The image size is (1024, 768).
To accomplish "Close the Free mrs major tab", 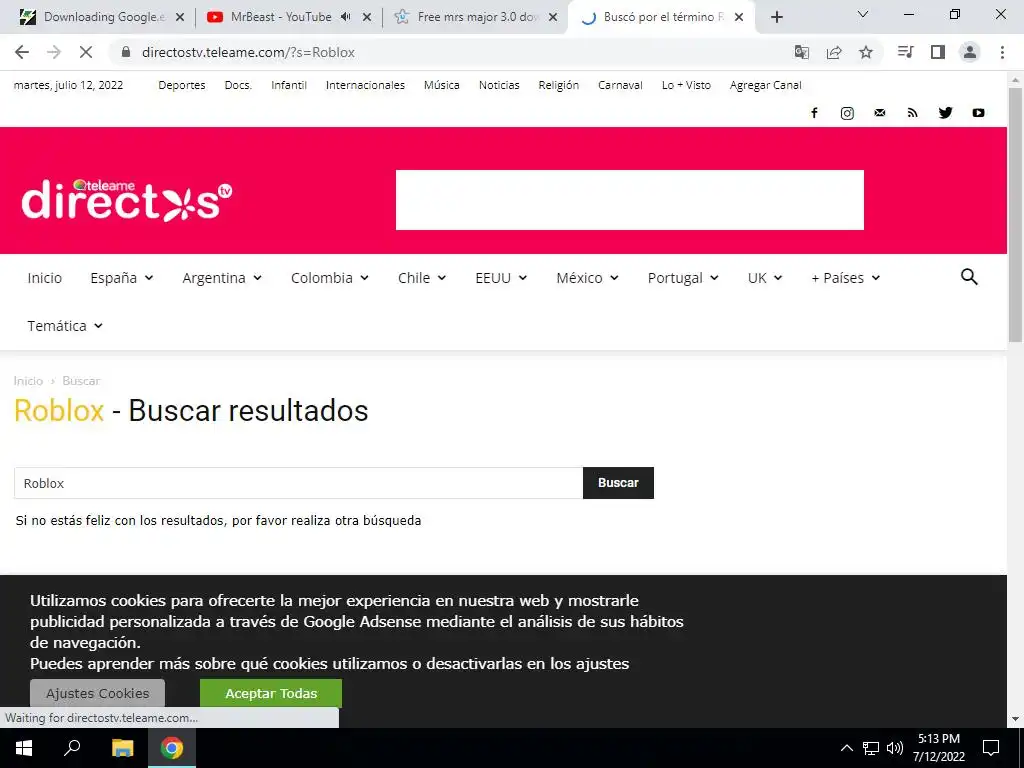I will tap(552, 17).
